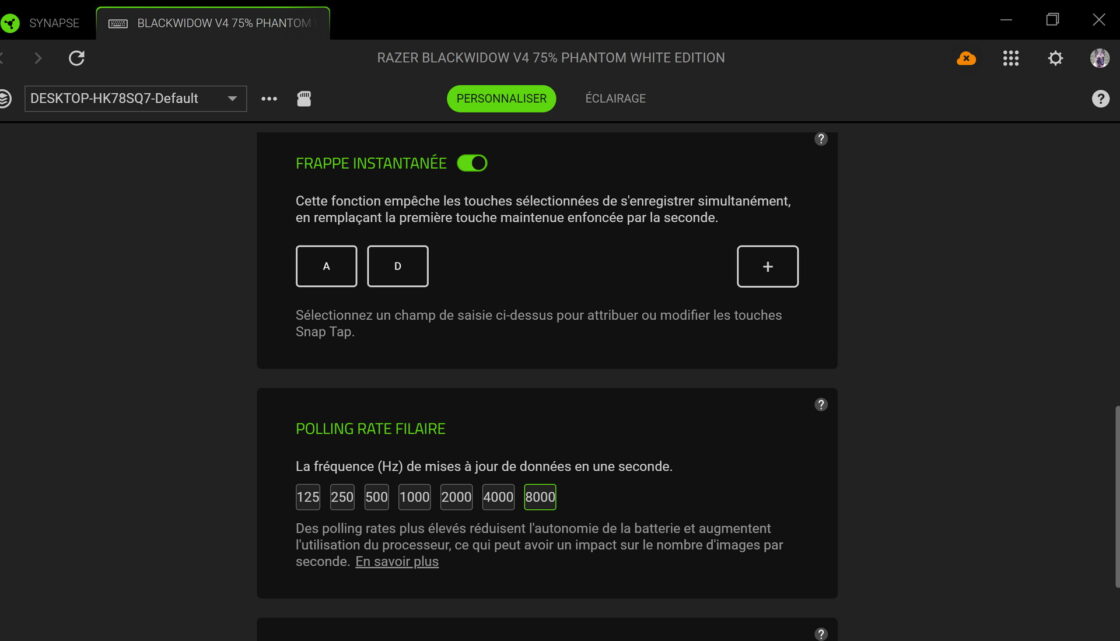Open the cloud sync status icon
This screenshot has height=641, width=1120.
pyautogui.click(x=966, y=58)
